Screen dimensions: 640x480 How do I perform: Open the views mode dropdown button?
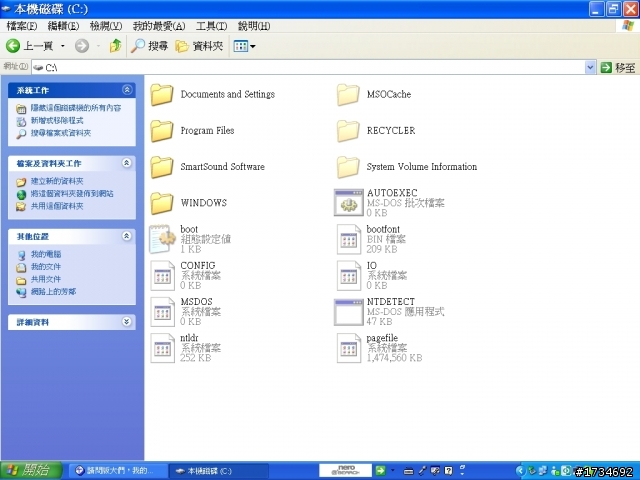click(x=244, y=46)
